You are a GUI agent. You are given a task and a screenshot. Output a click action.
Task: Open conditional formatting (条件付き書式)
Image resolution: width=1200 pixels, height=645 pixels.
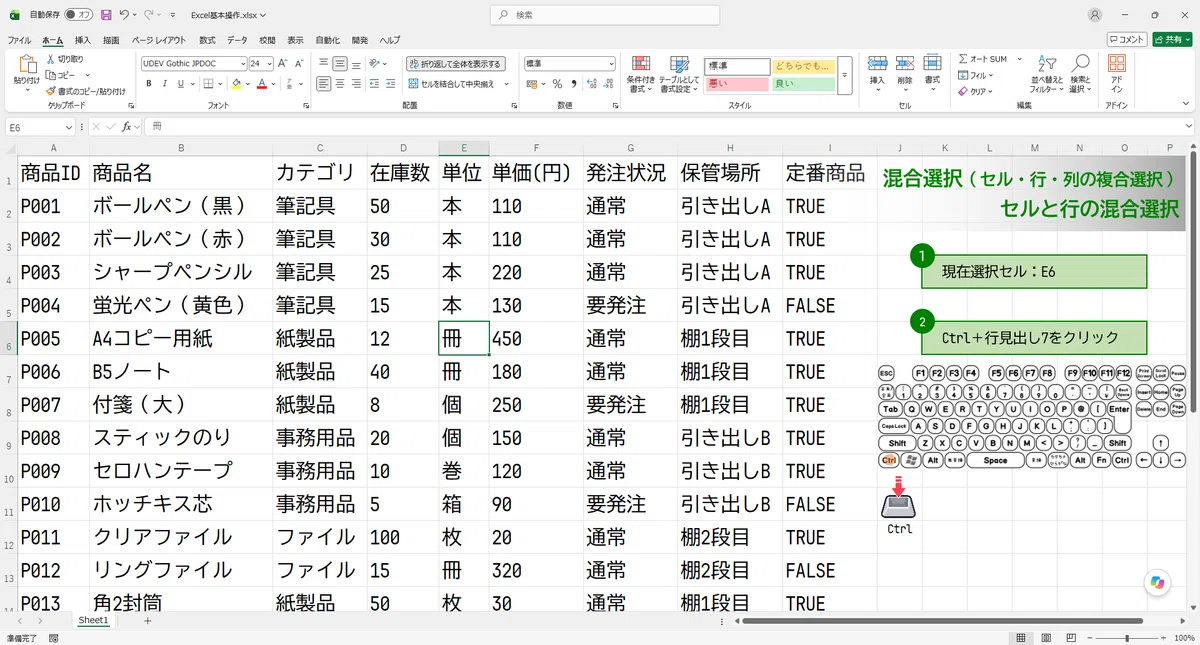[640, 75]
